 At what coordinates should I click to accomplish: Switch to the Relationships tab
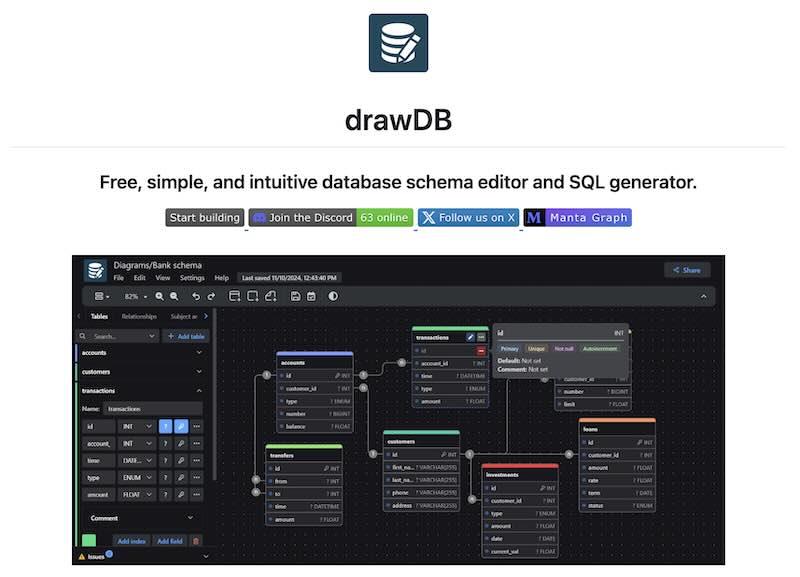pyautogui.click(x=138, y=314)
